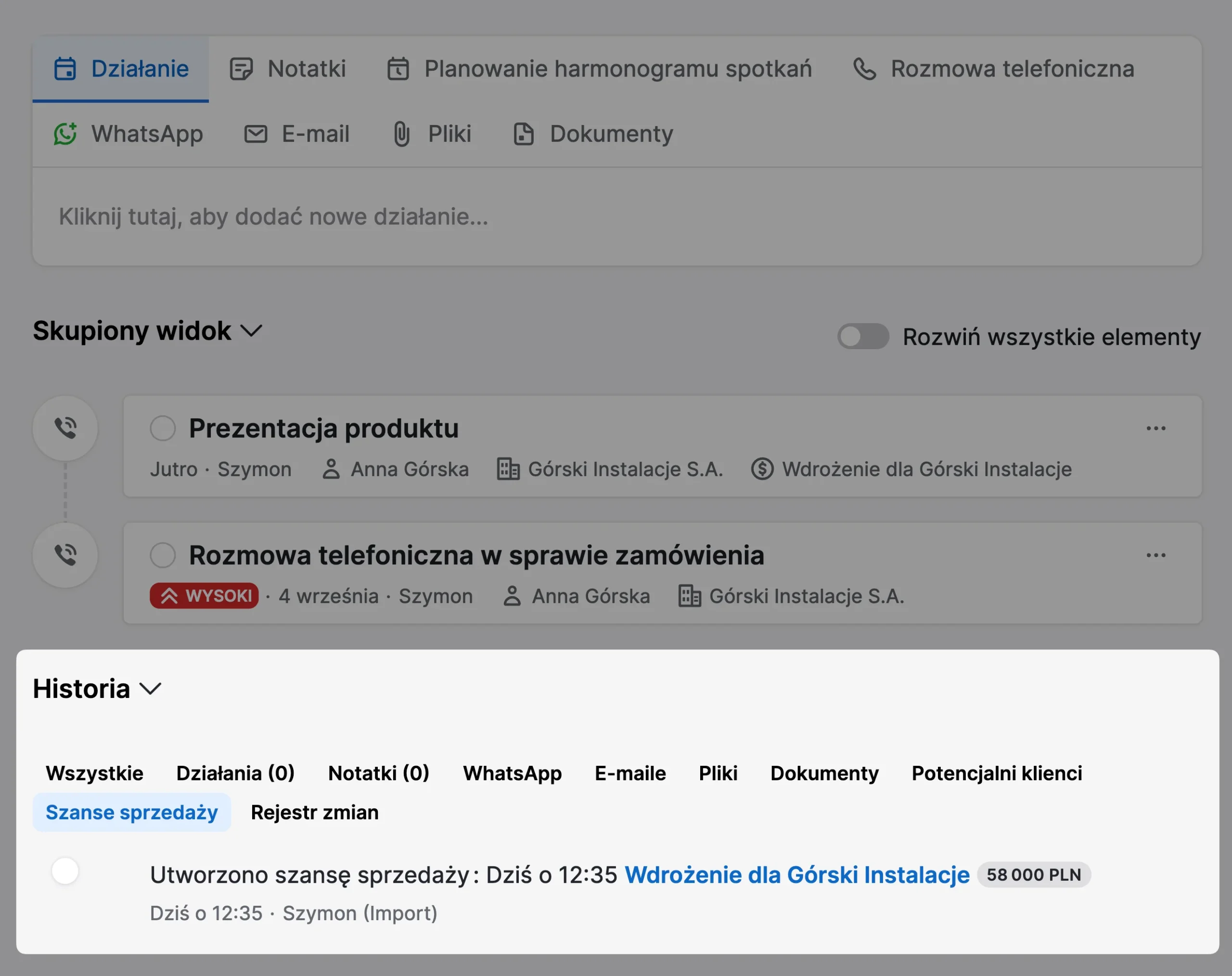The height and width of the screenshot is (976, 1232).
Task: Click the Dokumenty file icon
Action: point(524,134)
